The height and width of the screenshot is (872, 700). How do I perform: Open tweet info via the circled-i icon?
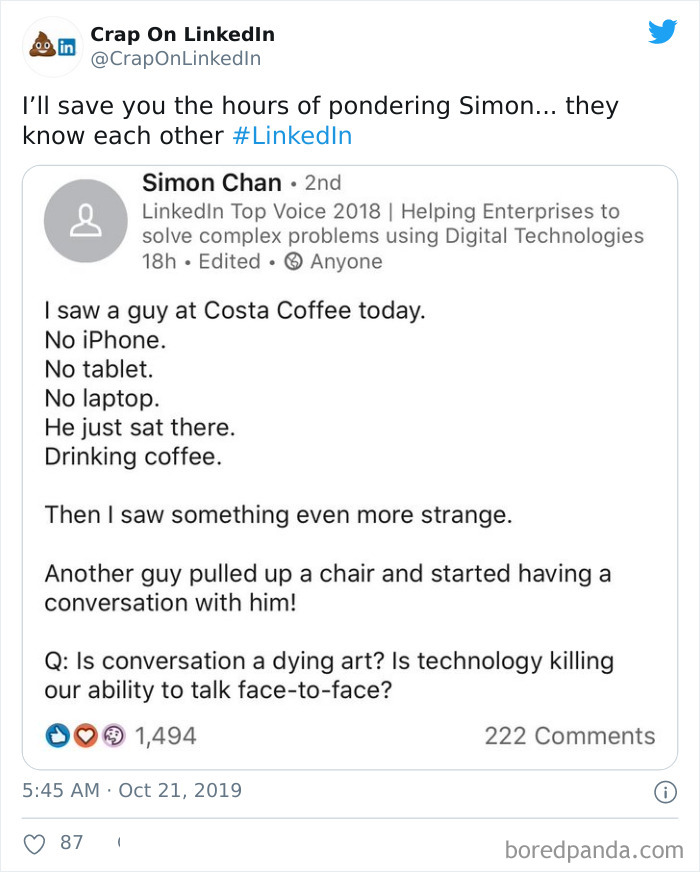(667, 790)
